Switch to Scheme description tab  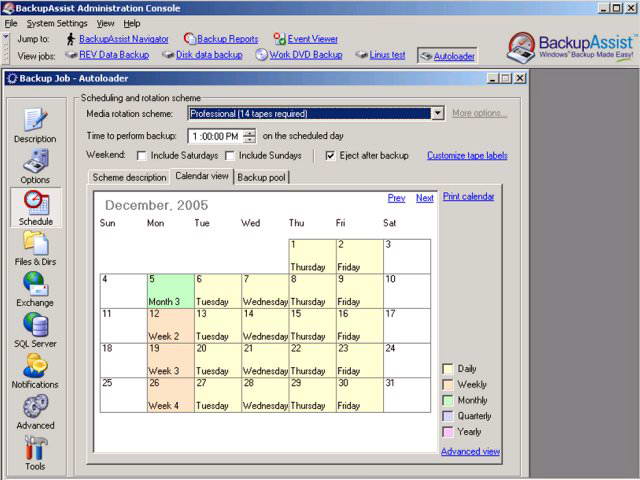(x=129, y=178)
